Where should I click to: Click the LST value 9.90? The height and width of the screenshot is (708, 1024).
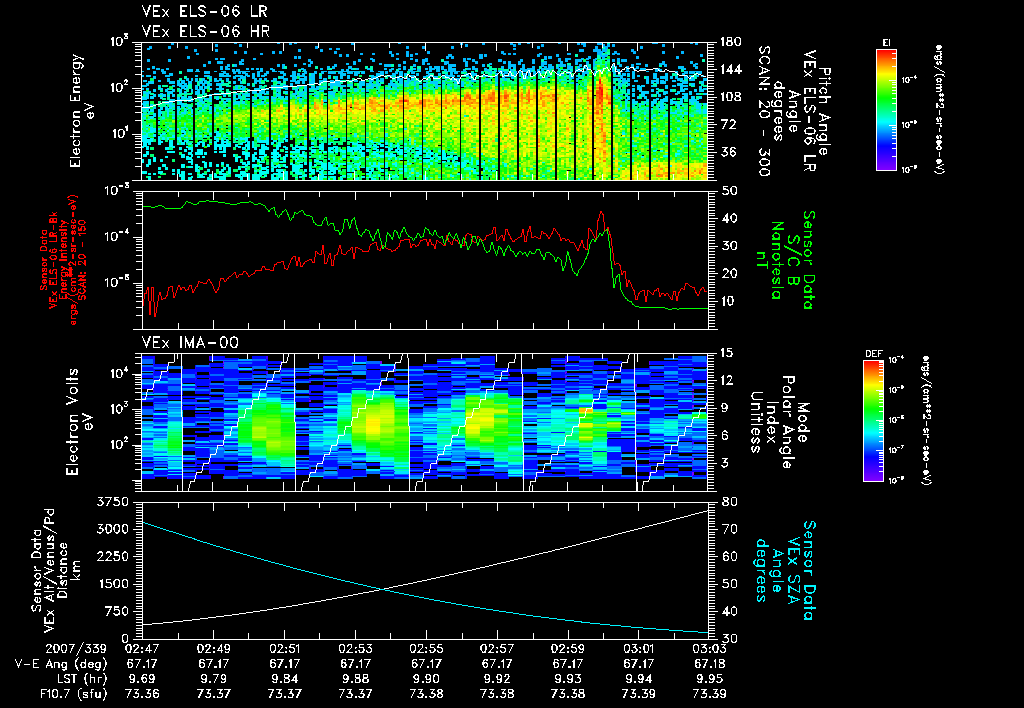426,679
